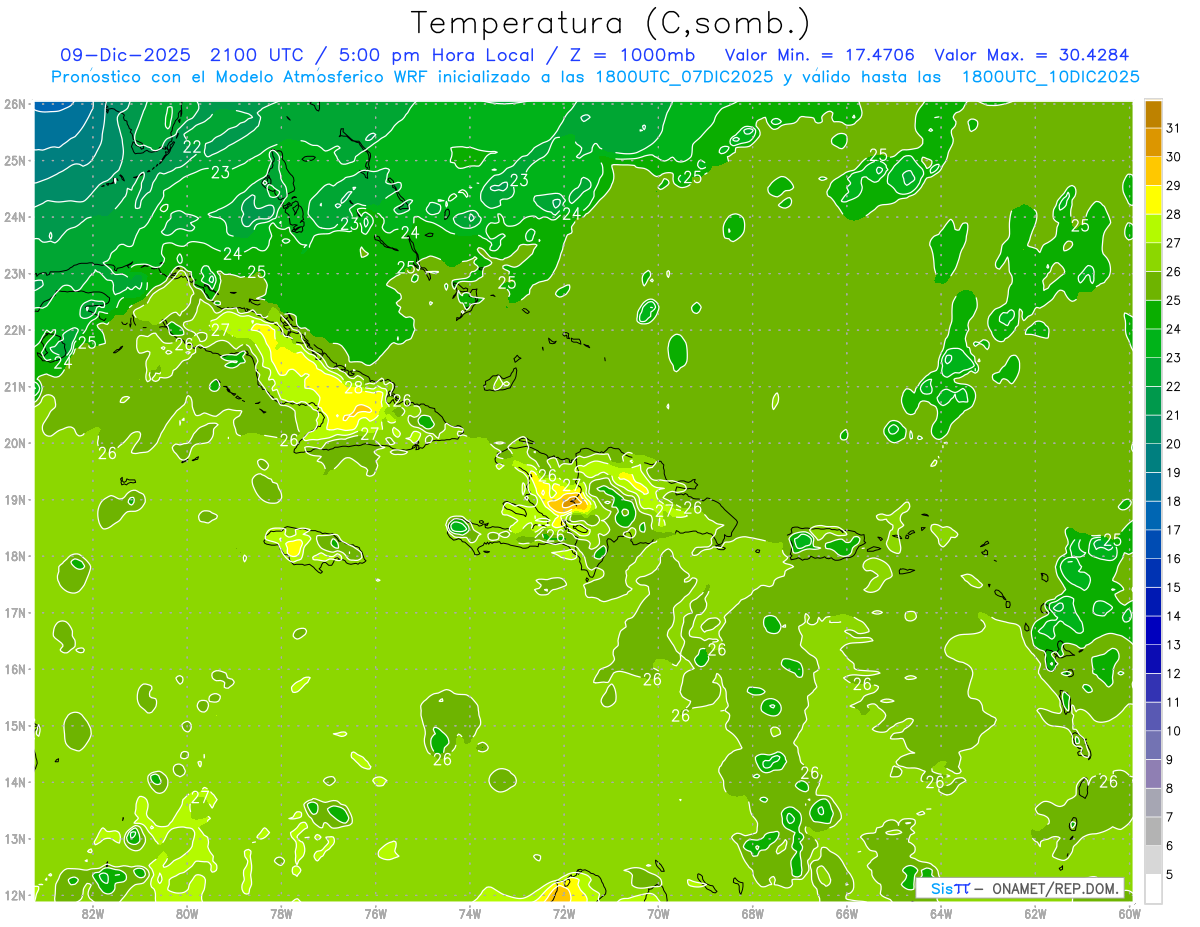Image resolution: width=1200 pixels, height=927 pixels.
Task: Click the 66W longitude axis label
Action: pos(846,912)
